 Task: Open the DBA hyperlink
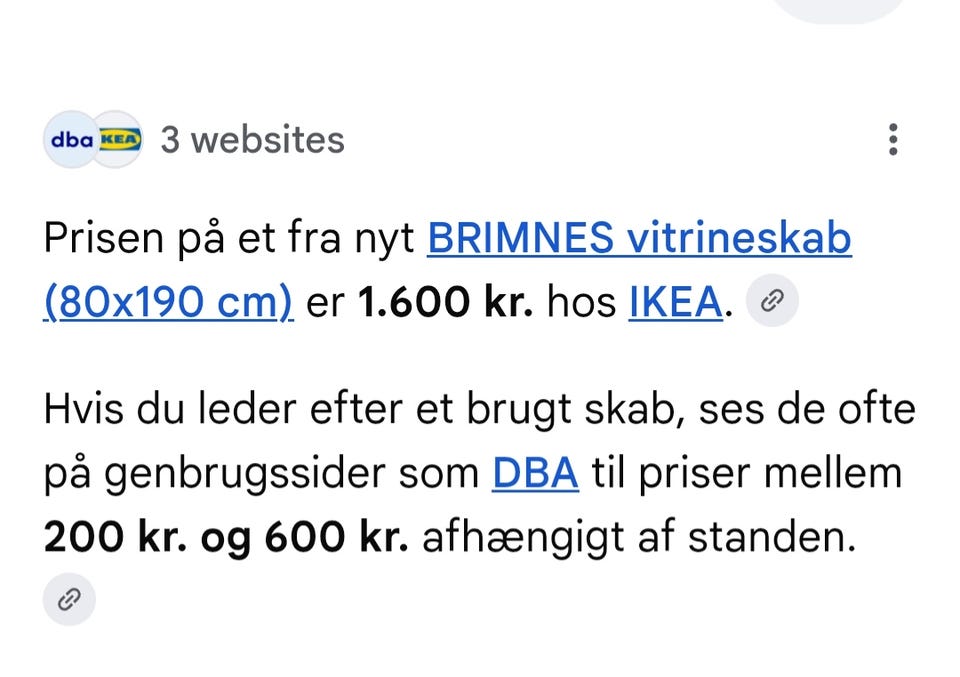point(536,473)
